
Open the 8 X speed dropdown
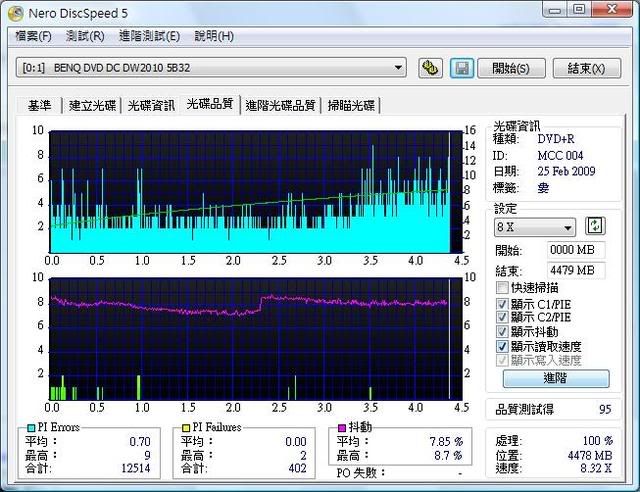click(x=535, y=227)
